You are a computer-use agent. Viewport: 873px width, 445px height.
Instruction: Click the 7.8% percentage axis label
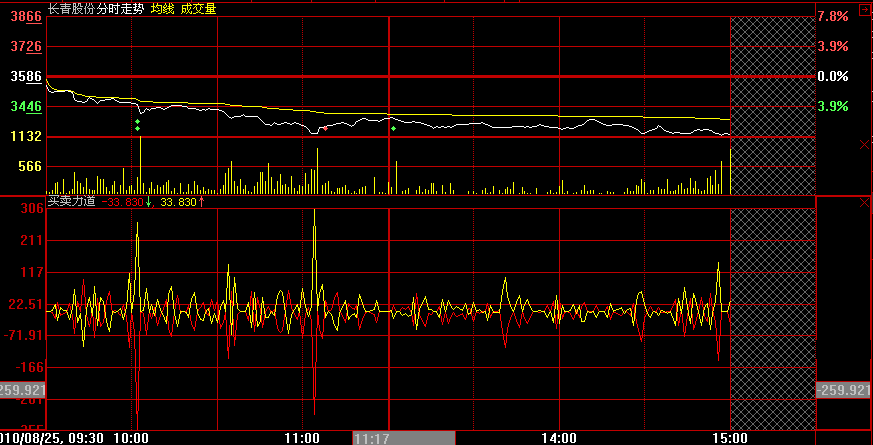[x=833, y=17]
